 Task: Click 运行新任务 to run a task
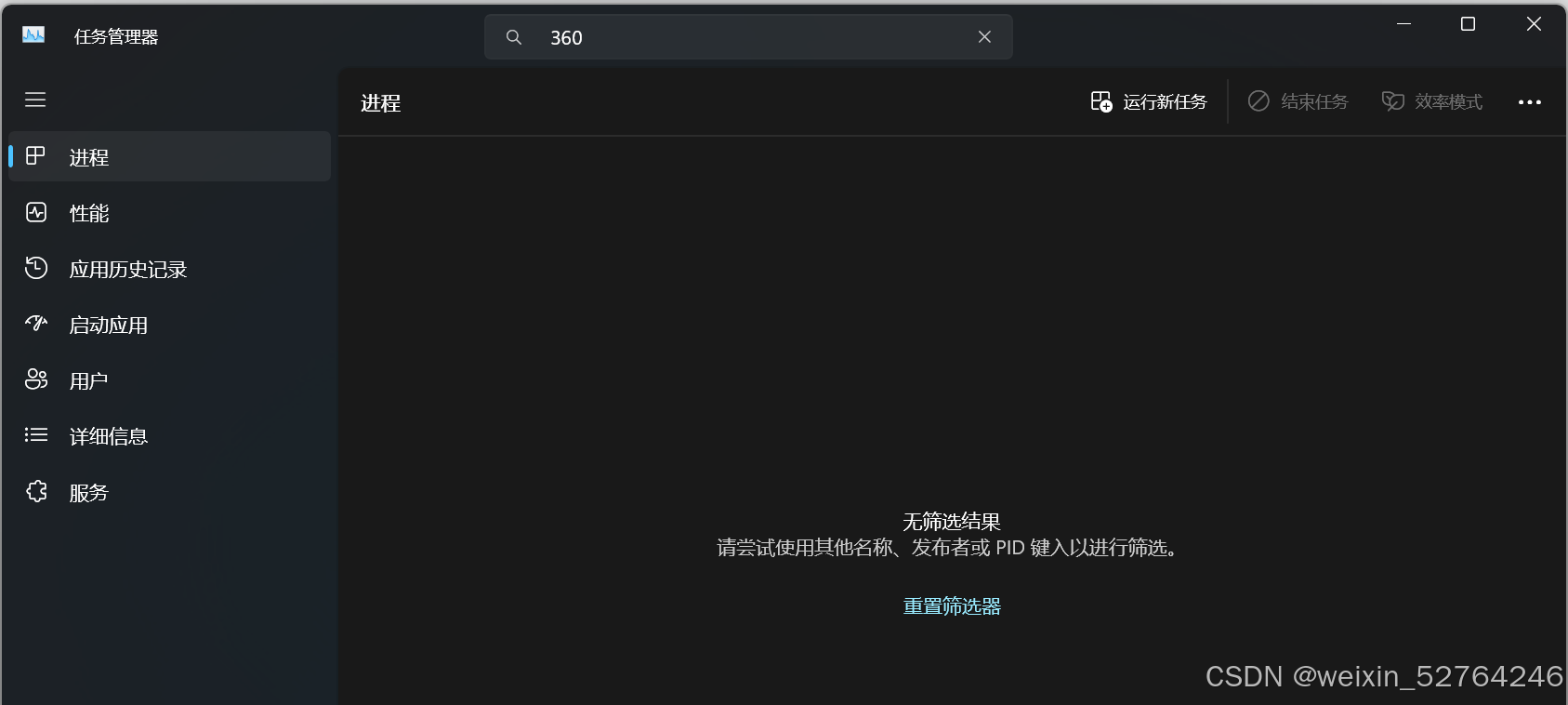(1149, 101)
